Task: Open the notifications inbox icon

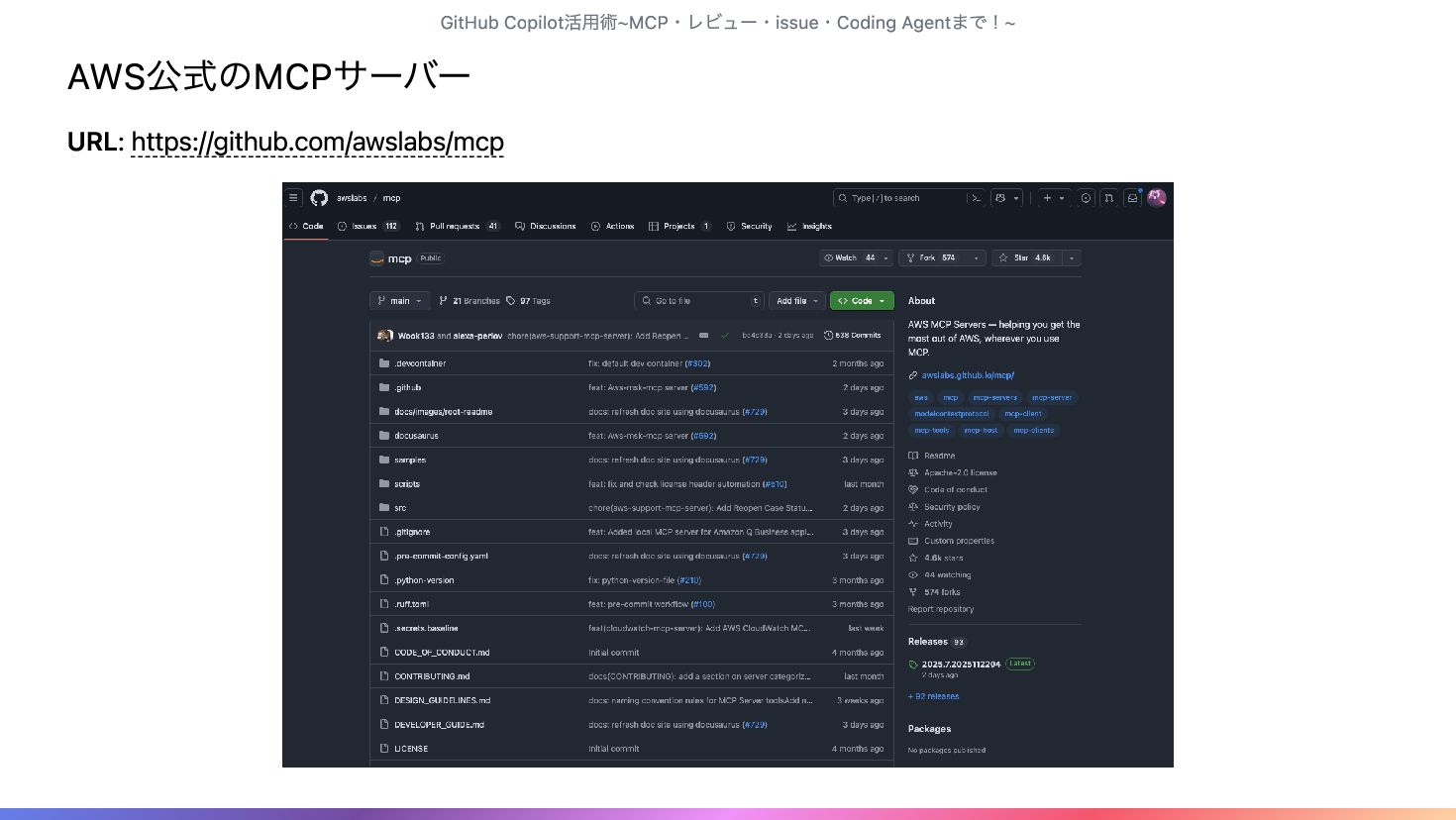Action: [x=1132, y=198]
